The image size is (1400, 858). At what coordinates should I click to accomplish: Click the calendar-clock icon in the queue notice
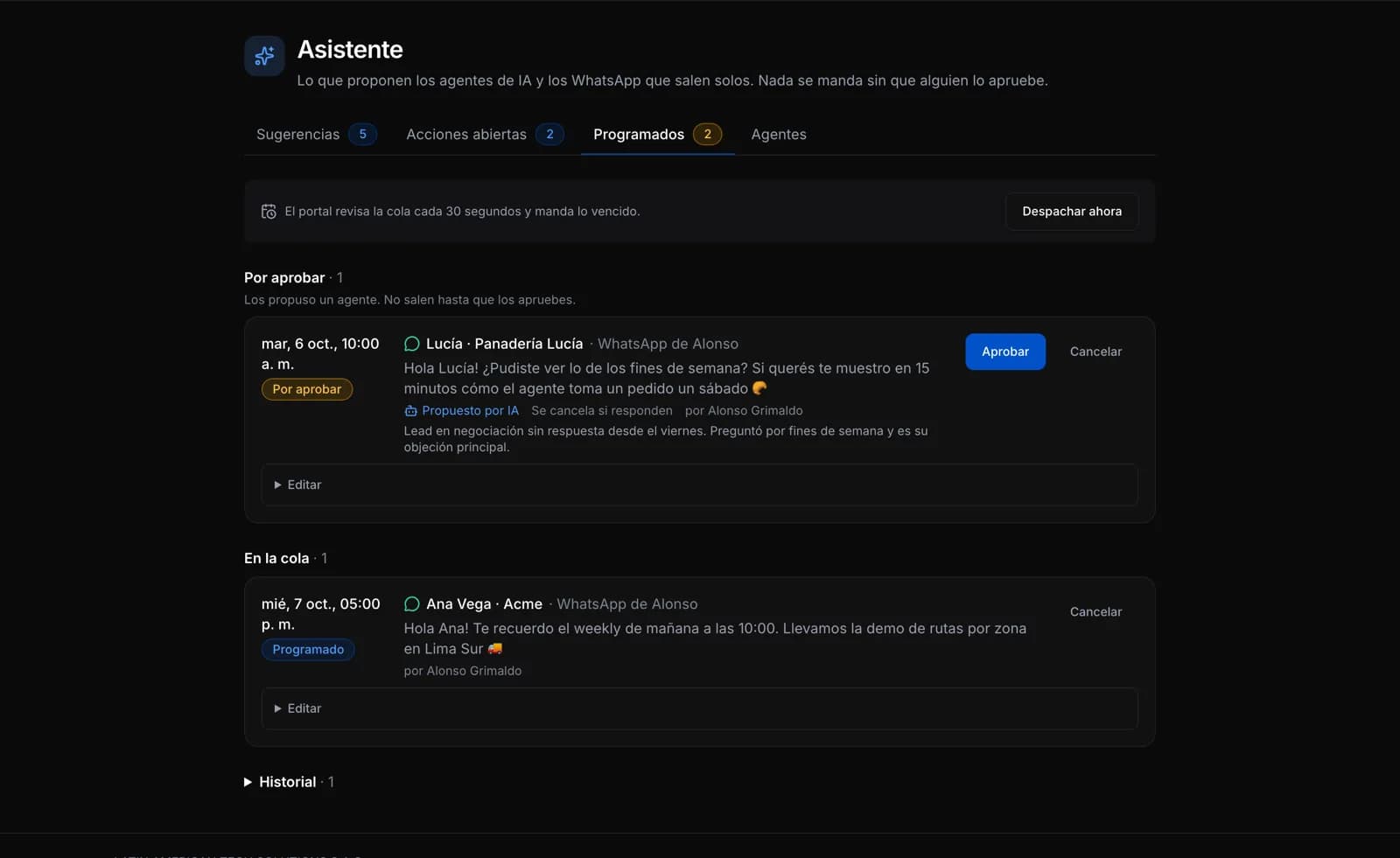coord(269,212)
